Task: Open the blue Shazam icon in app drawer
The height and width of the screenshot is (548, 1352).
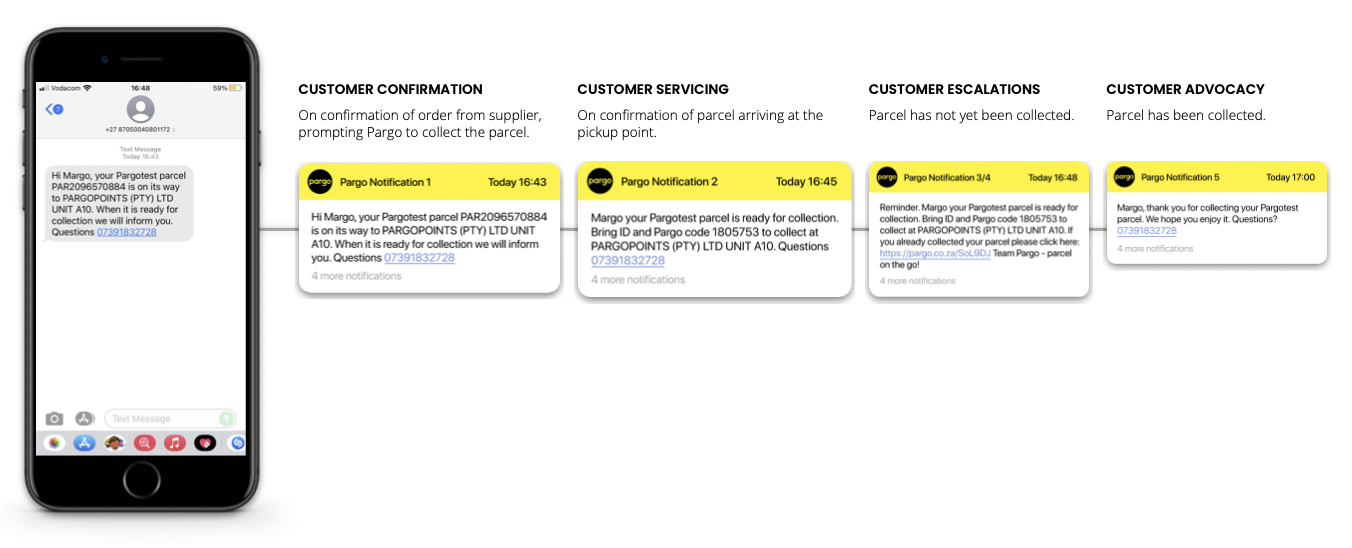Action: pos(237,442)
